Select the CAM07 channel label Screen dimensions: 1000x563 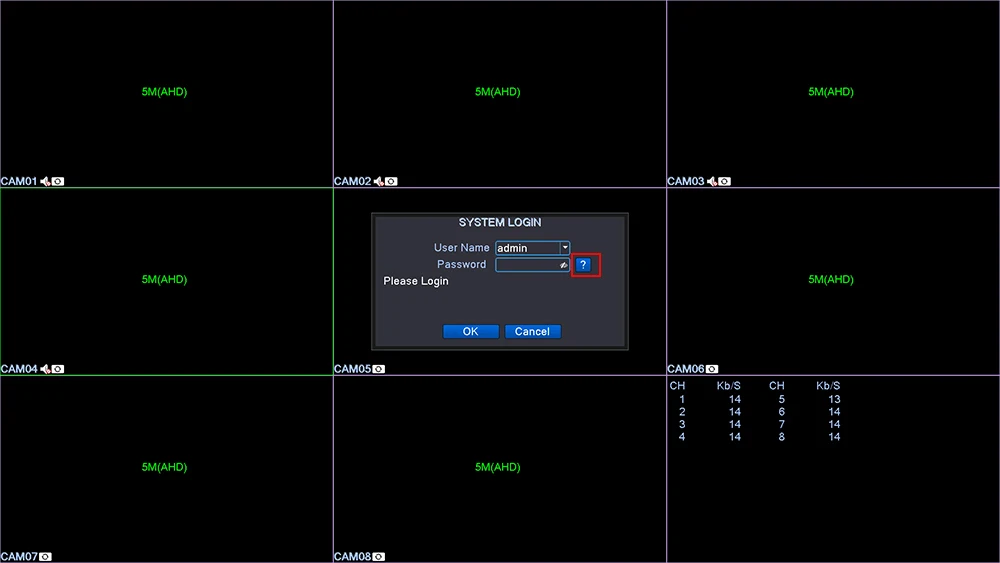click(19, 557)
